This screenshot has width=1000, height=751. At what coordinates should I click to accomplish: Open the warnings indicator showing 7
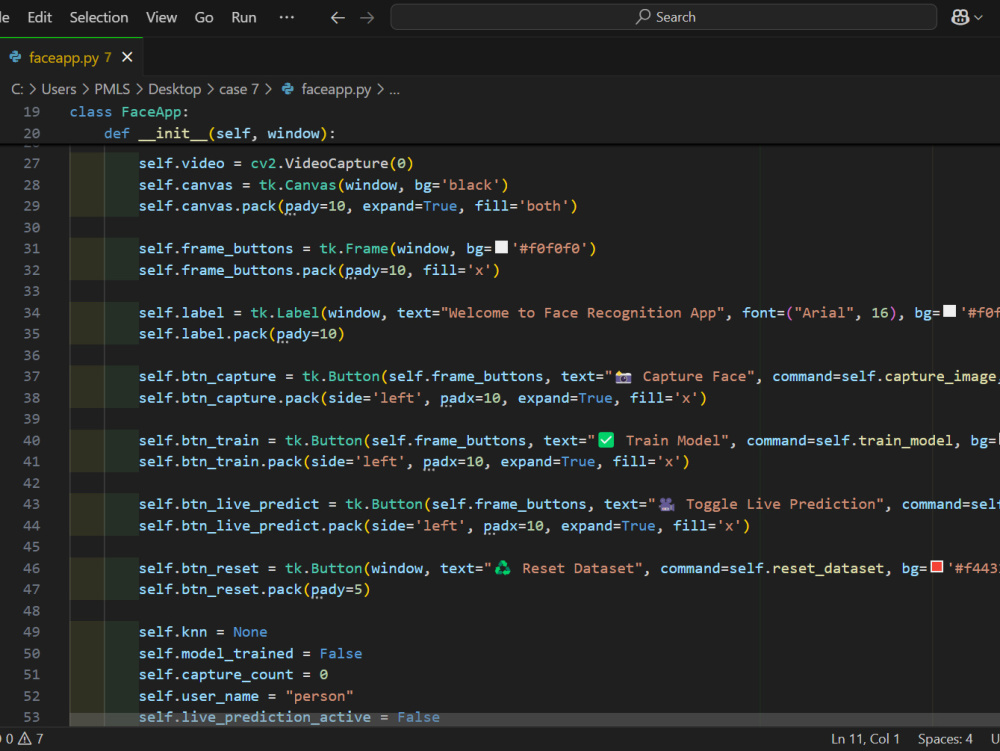[x=31, y=739]
